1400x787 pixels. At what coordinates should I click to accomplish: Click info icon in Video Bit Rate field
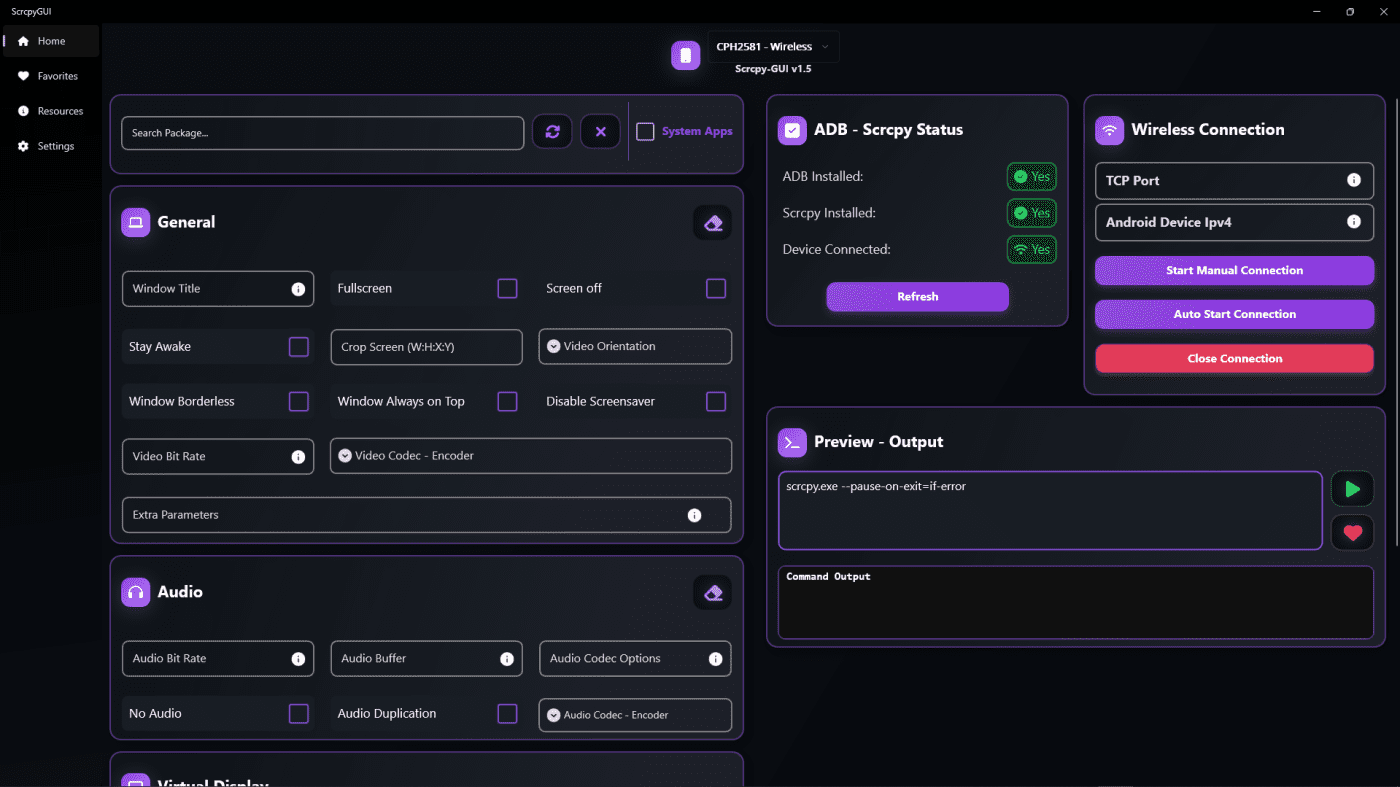coord(298,457)
